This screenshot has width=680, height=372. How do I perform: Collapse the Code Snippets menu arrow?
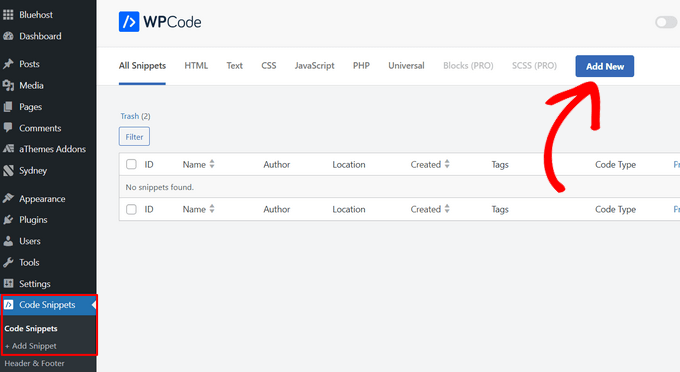[x=94, y=305]
